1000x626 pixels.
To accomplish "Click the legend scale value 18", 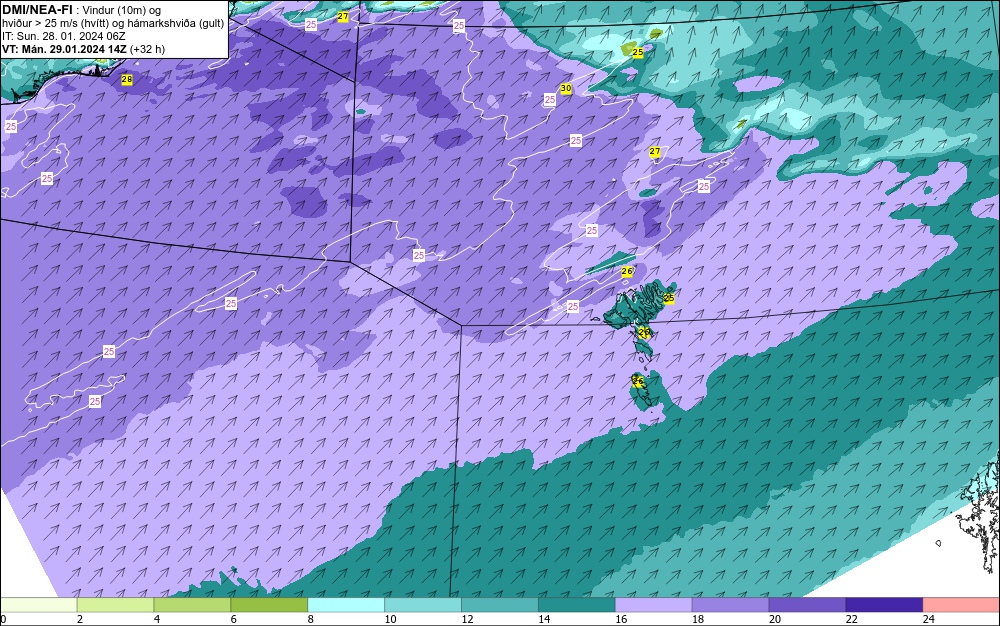I will [x=698, y=619].
